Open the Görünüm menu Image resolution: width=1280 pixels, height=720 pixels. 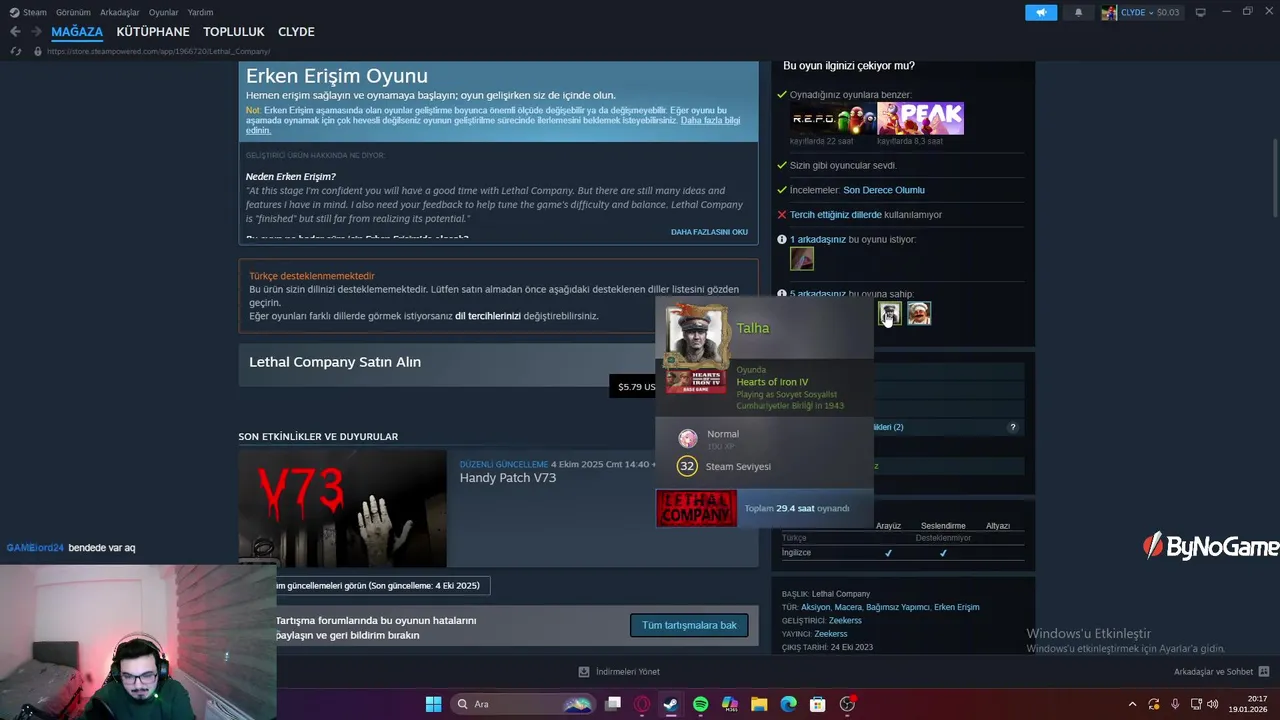73,12
